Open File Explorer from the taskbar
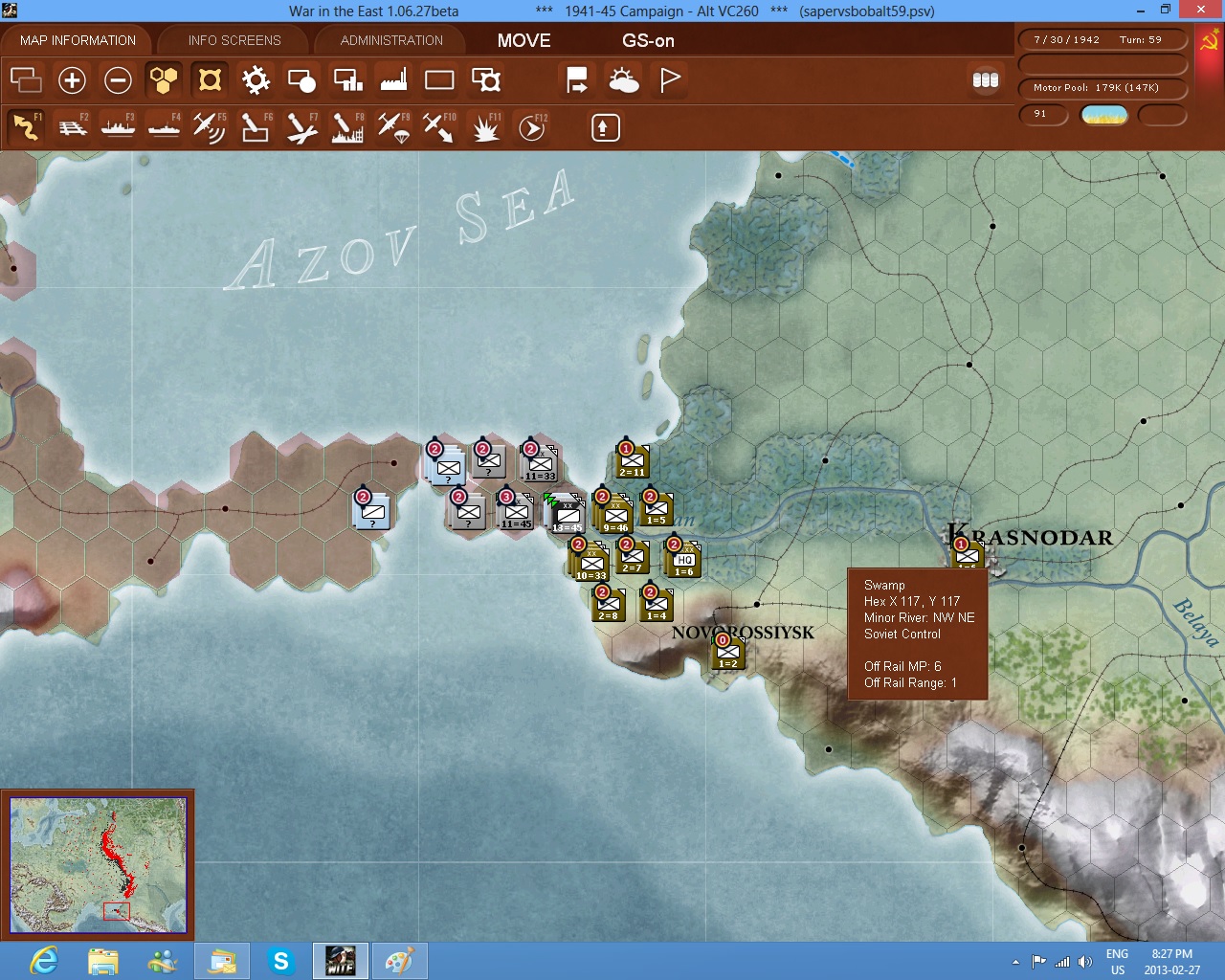Screen dimensions: 1225x980 tap(102, 960)
